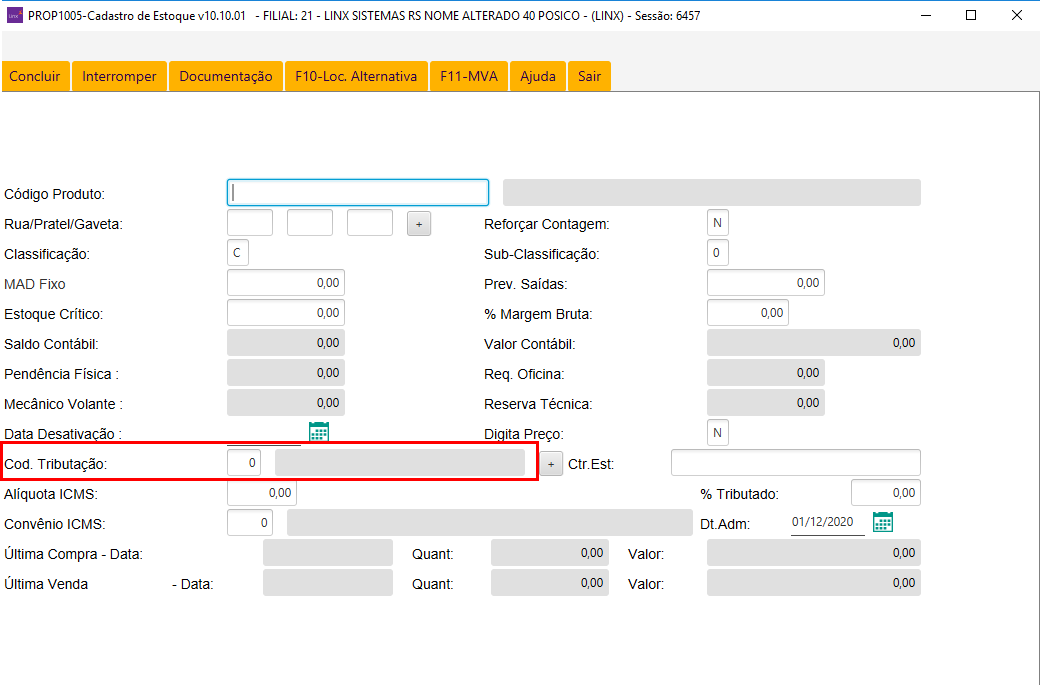This screenshot has width=1040, height=685.
Task: Click the Última Compra Data field
Action: [x=328, y=553]
